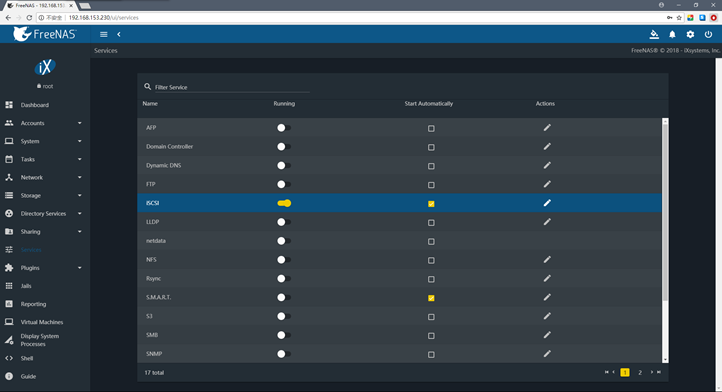Expand the Plugins menu
The image size is (722, 392).
point(44,268)
